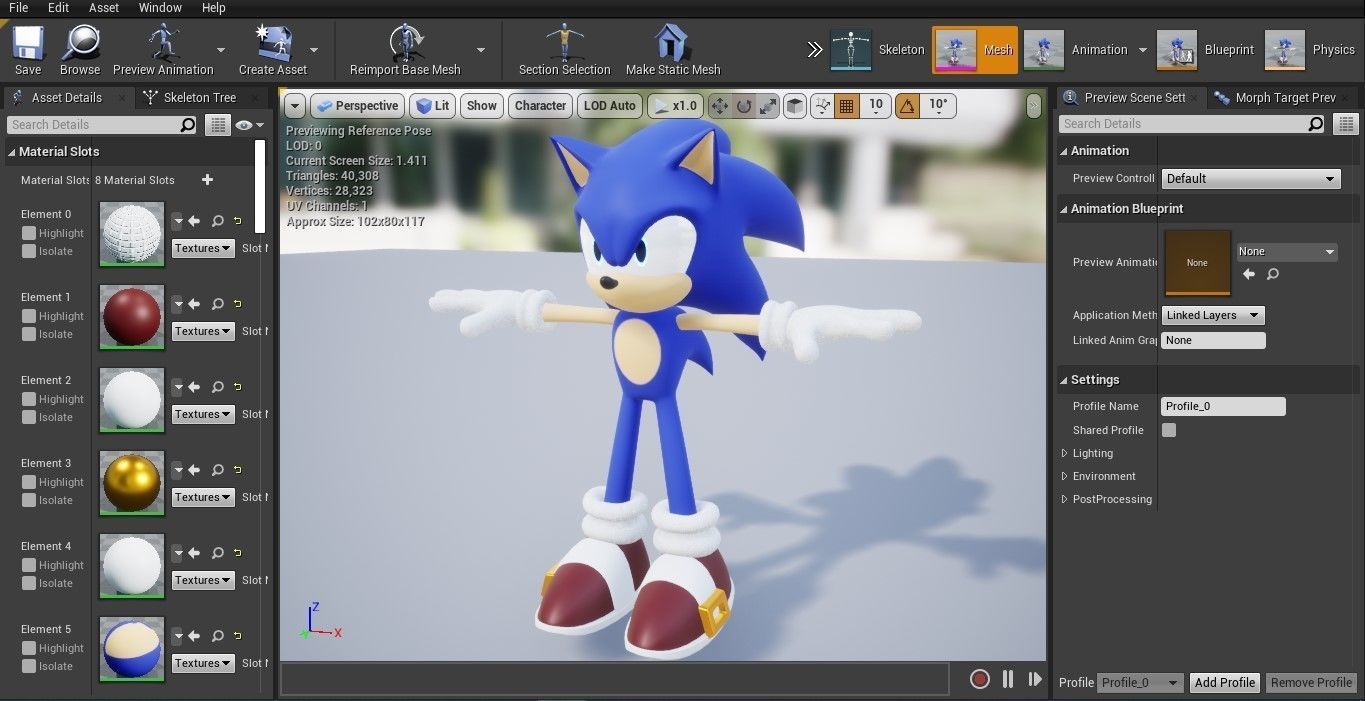Viewport: 1365px width, 701px height.
Task: Open the Profile_0 dropdown at bottom
Action: coord(1141,682)
